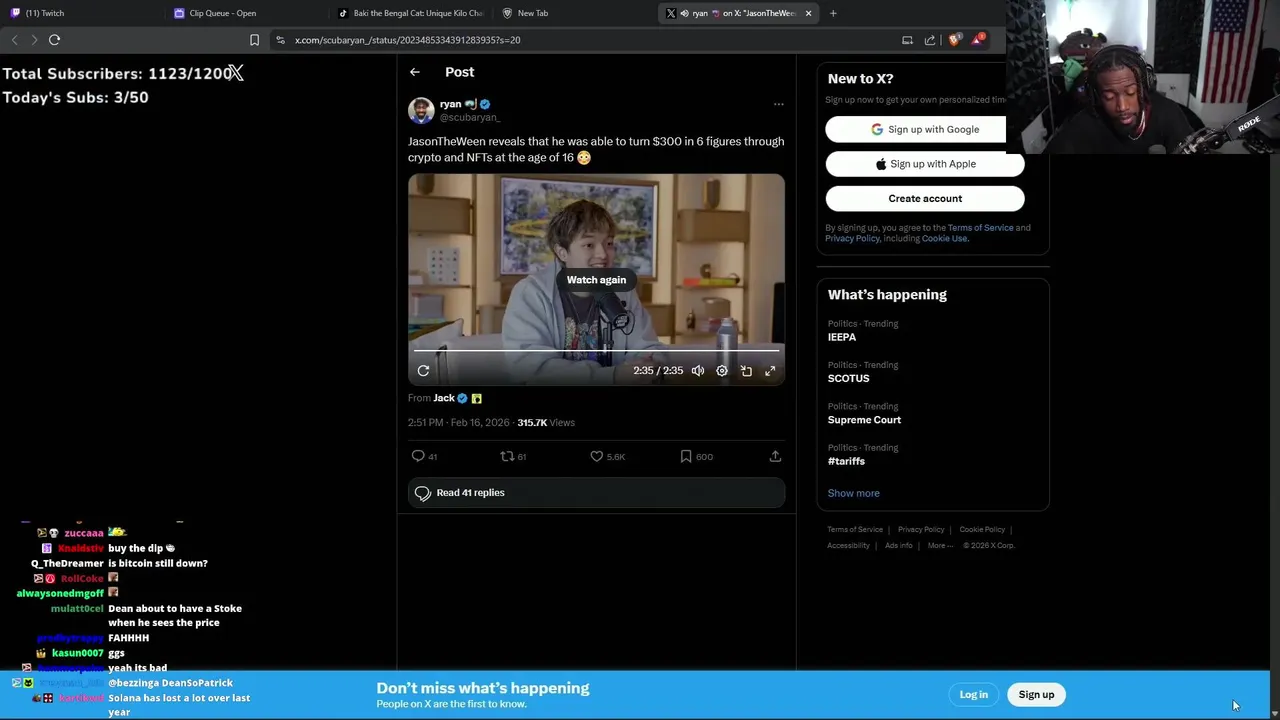Open the Brave Rewards triangle icon
Image resolution: width=1280 pixels, height=720 pixels.
click(979, 40)
